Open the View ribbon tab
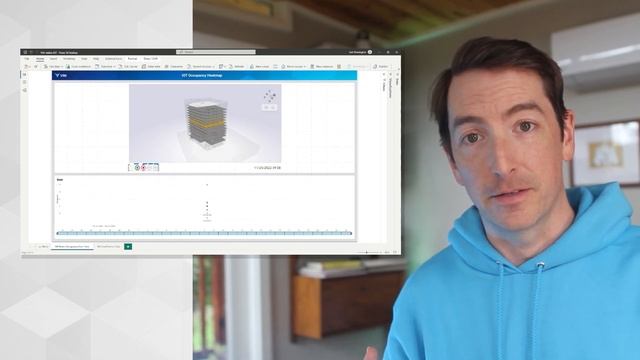Viewport: 640px width, 360px height. pyautogui.click(x=84, y=59)
